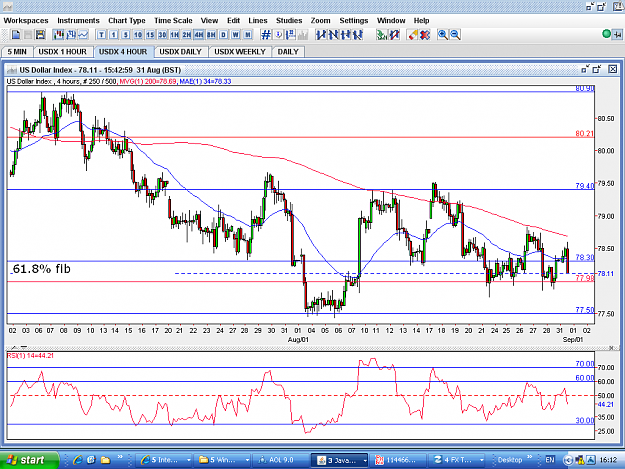Click the zoom in magnifier icon

coord(442,35)
